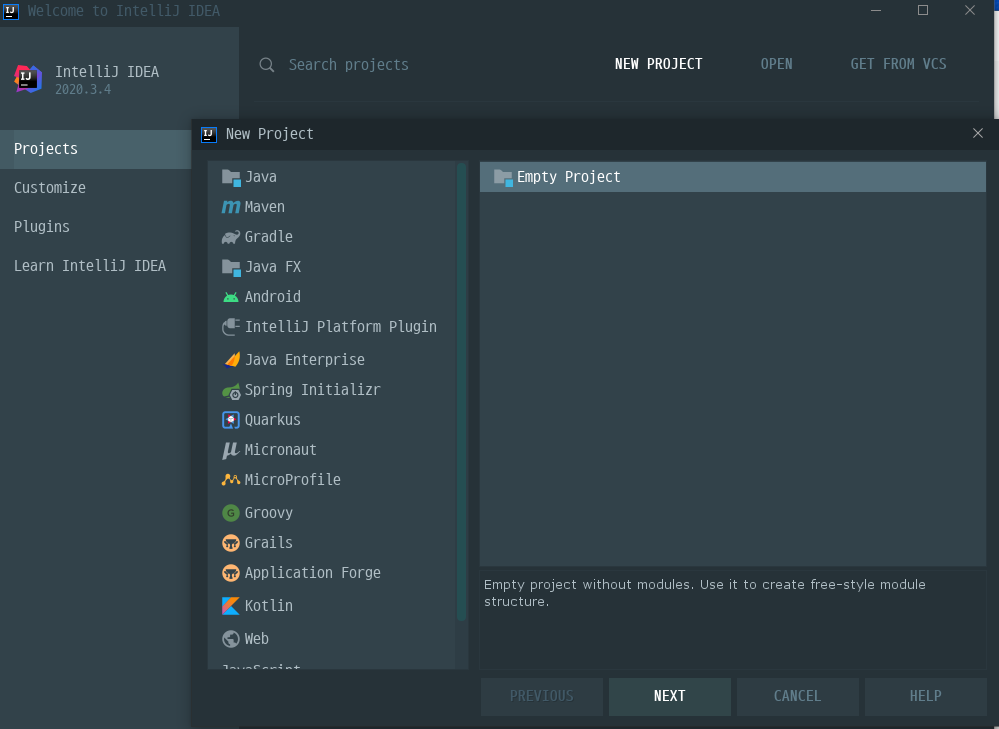Click the green Groovy G icon
This screenshot has height=729, width=999.
pos(231,513)
